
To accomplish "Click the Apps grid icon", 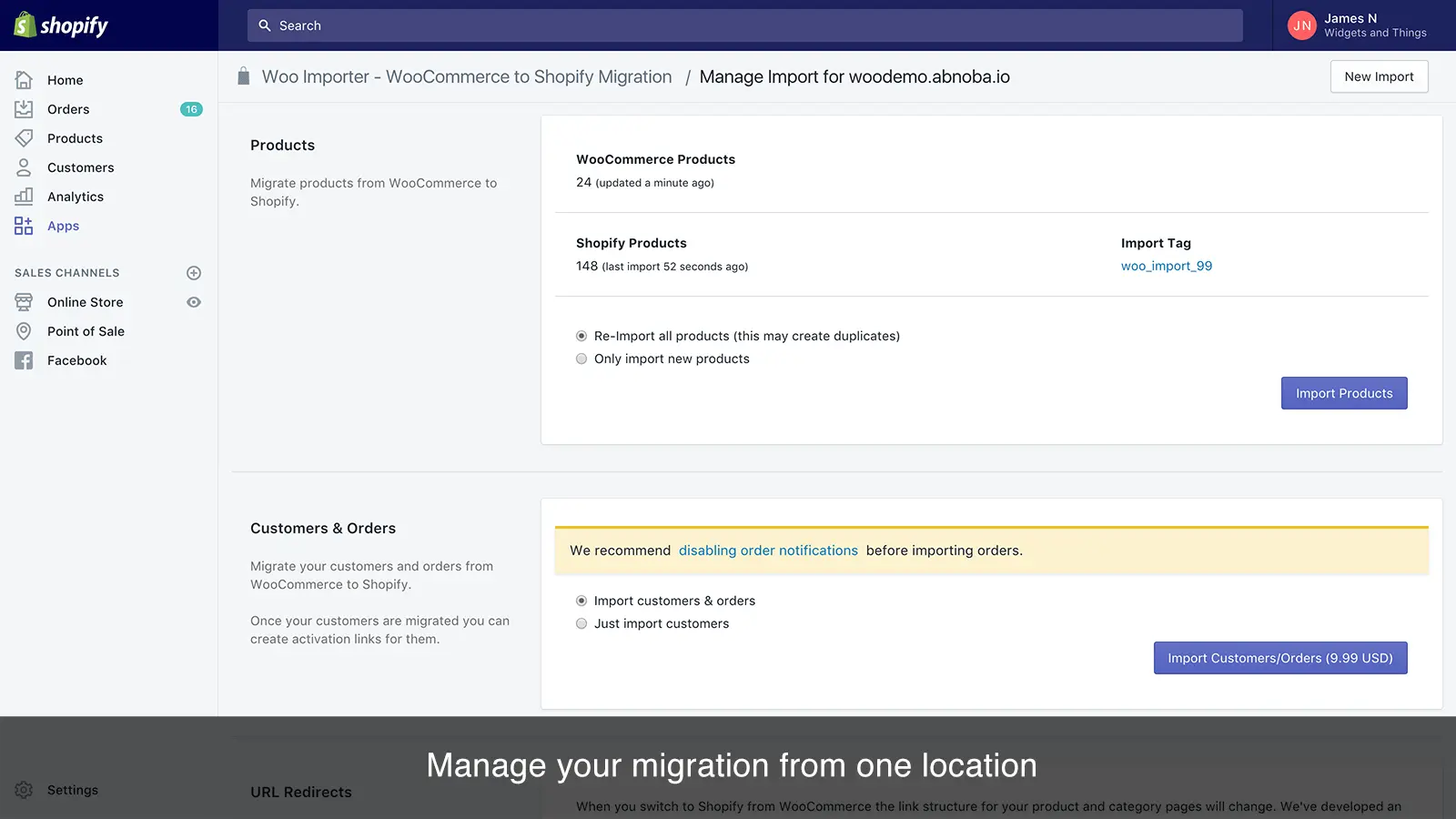I will coord(24,226).
